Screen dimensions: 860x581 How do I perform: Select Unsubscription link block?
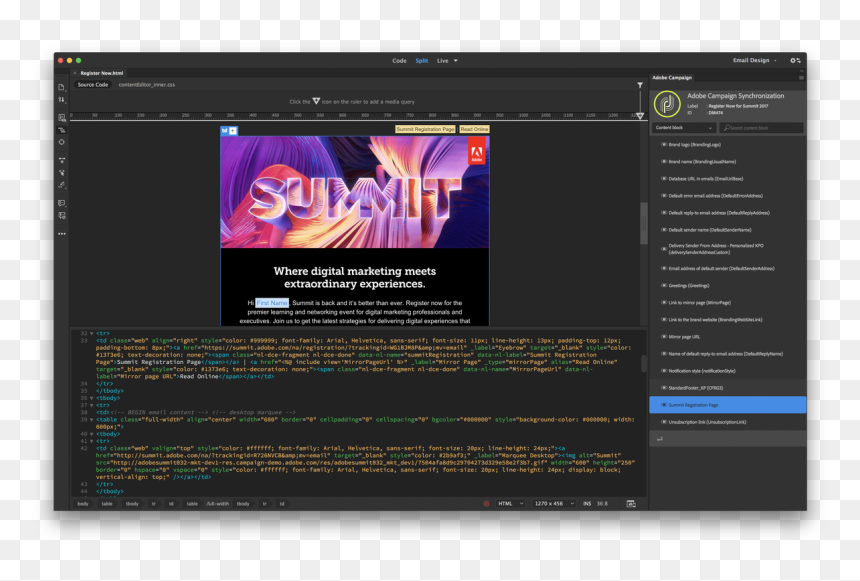728,422
